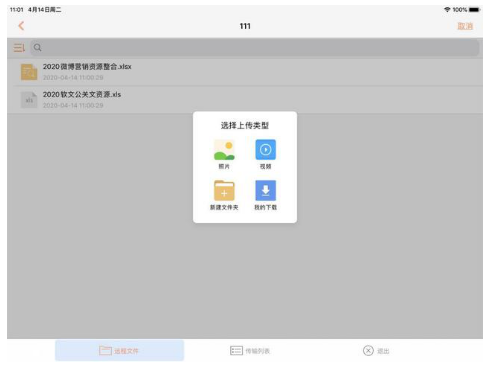Image resolution: width=483 pixels, height=386 pixels.
Task: Switch to 远程文件 tab
Action: pyautogui.click(x=119, y=350)
